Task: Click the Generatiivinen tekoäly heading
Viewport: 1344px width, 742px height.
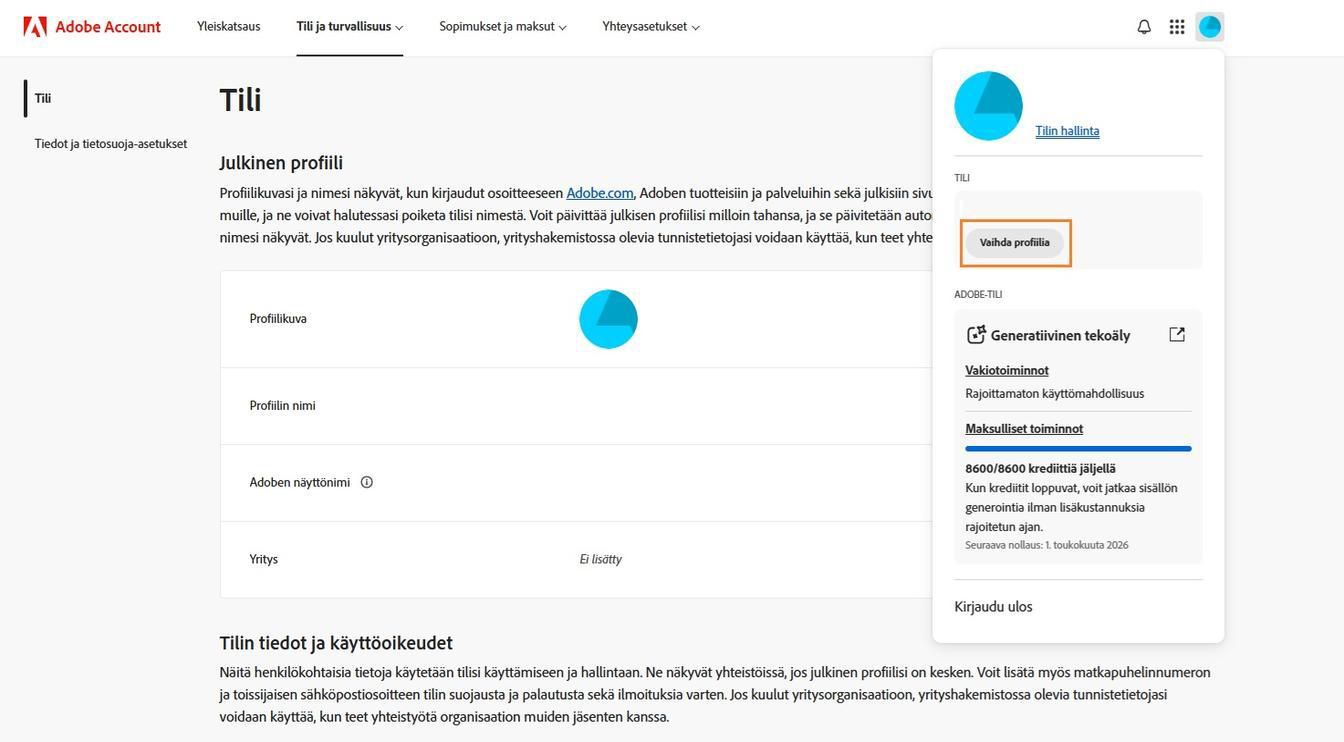Action: tap(1060, 335)
